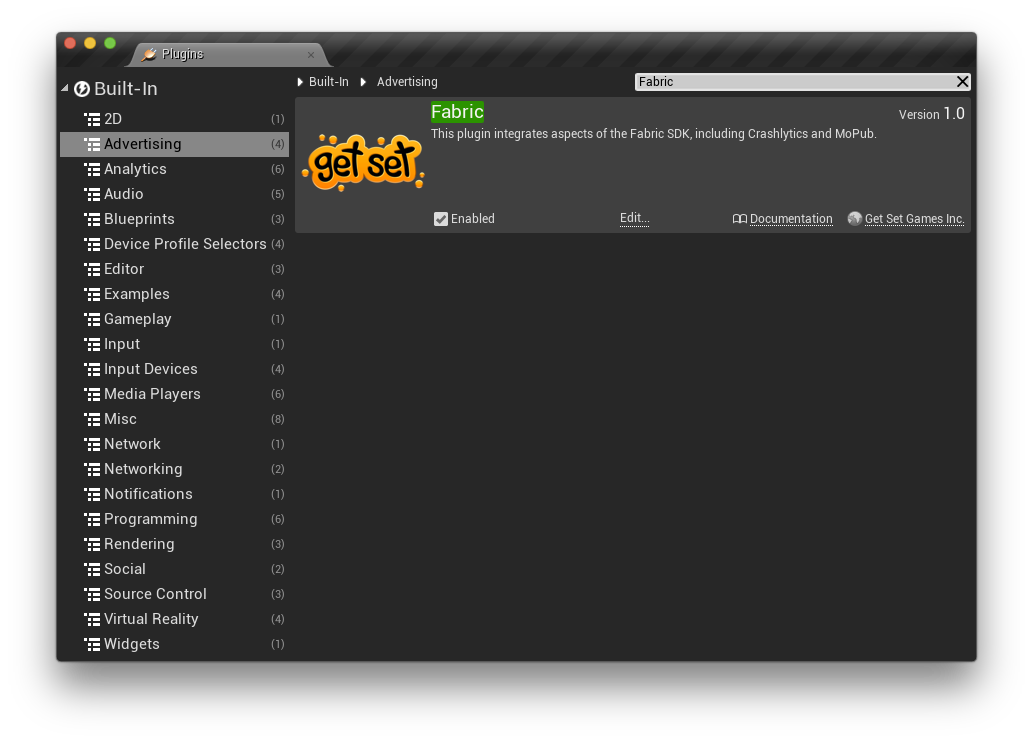
Task: Select the Fabric plugin title
Action: 457,112
